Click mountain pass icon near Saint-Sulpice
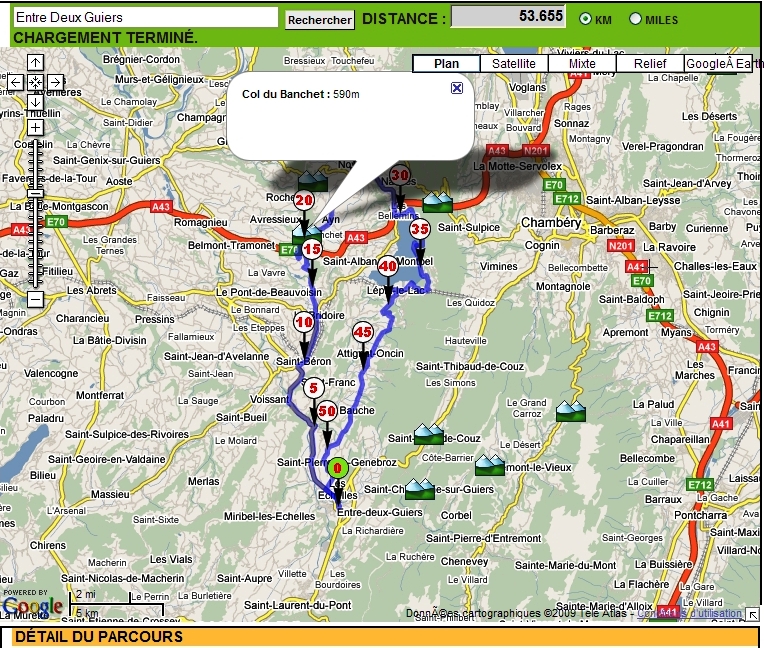Viewport: 764px width, 648px height. point(438,202)
